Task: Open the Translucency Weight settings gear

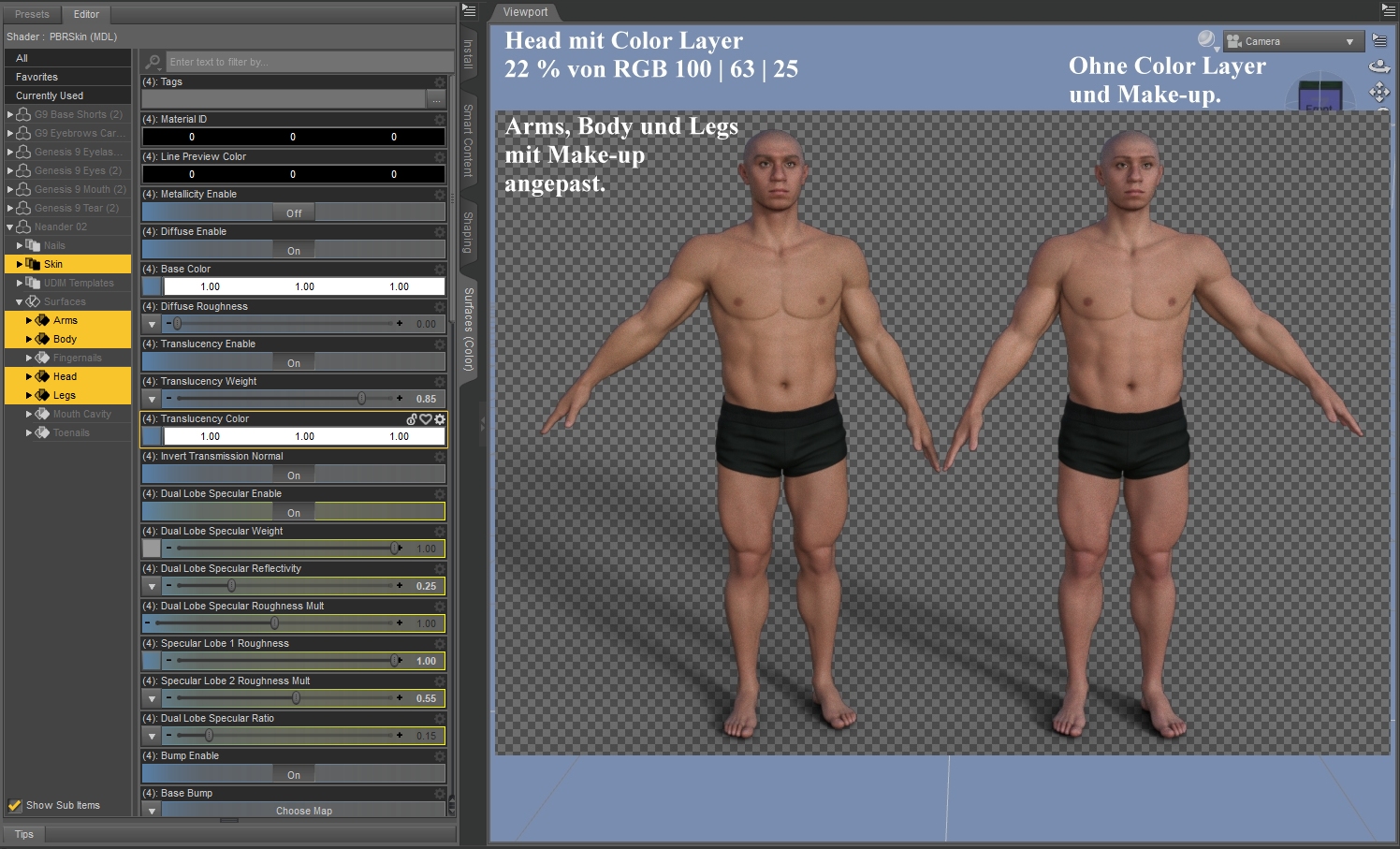Action: [440, 382]
